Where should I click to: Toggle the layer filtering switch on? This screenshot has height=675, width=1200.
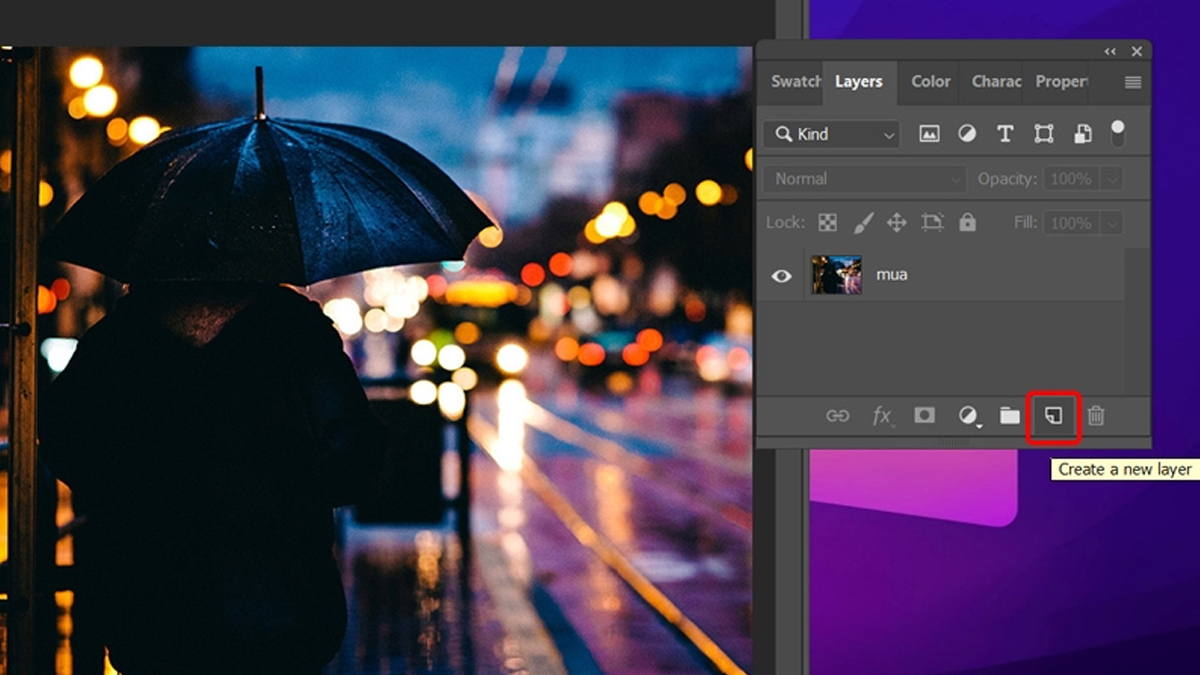pos(1120,133)
